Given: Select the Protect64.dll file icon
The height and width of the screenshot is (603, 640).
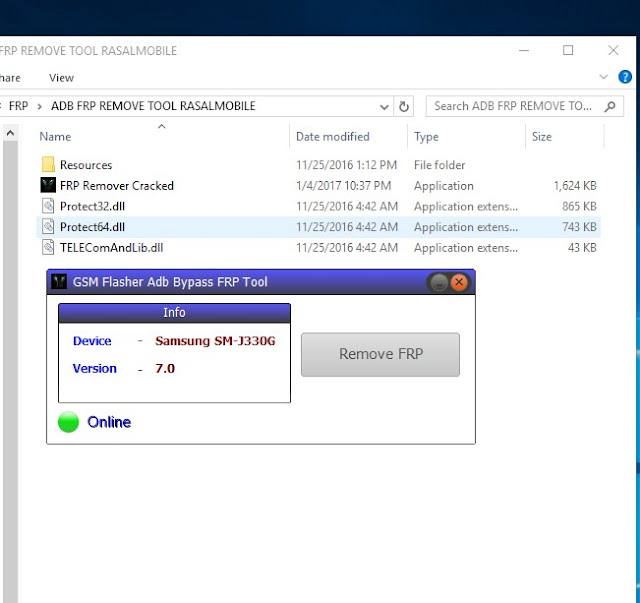Looking at the screenshot, I should pos(48,227).
